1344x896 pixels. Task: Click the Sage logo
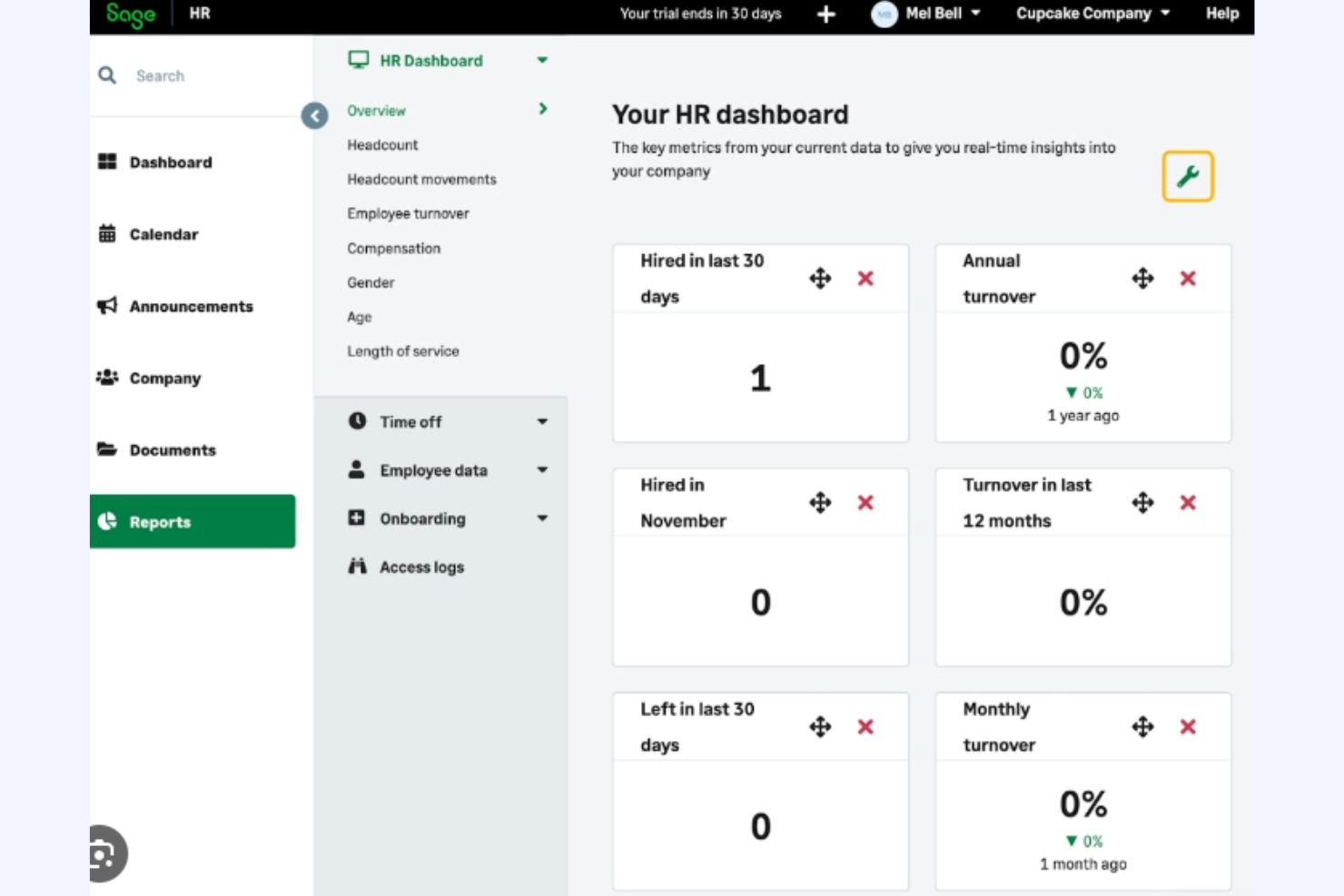(131, 15)
